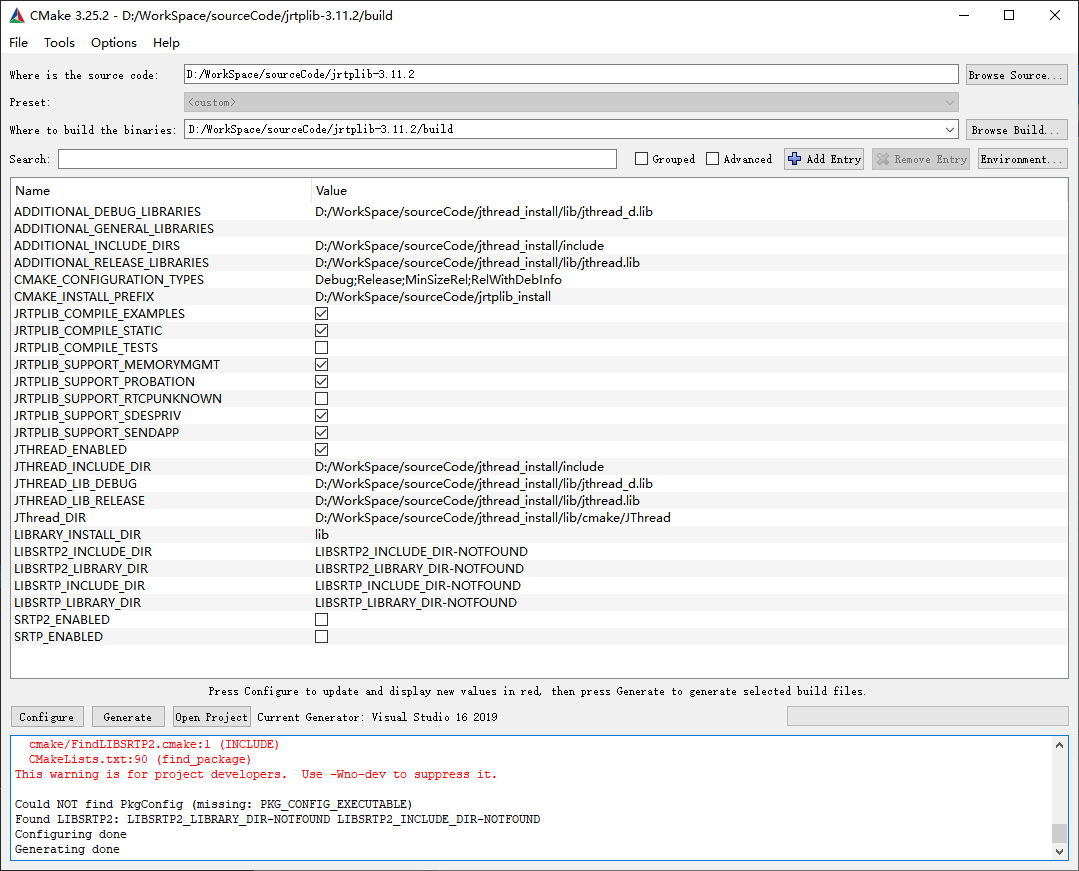The width and height of the screenshot is (1079, 871).
Task: Select JTHREAD_LIB_DEBUG value cell
Action: 484,484
